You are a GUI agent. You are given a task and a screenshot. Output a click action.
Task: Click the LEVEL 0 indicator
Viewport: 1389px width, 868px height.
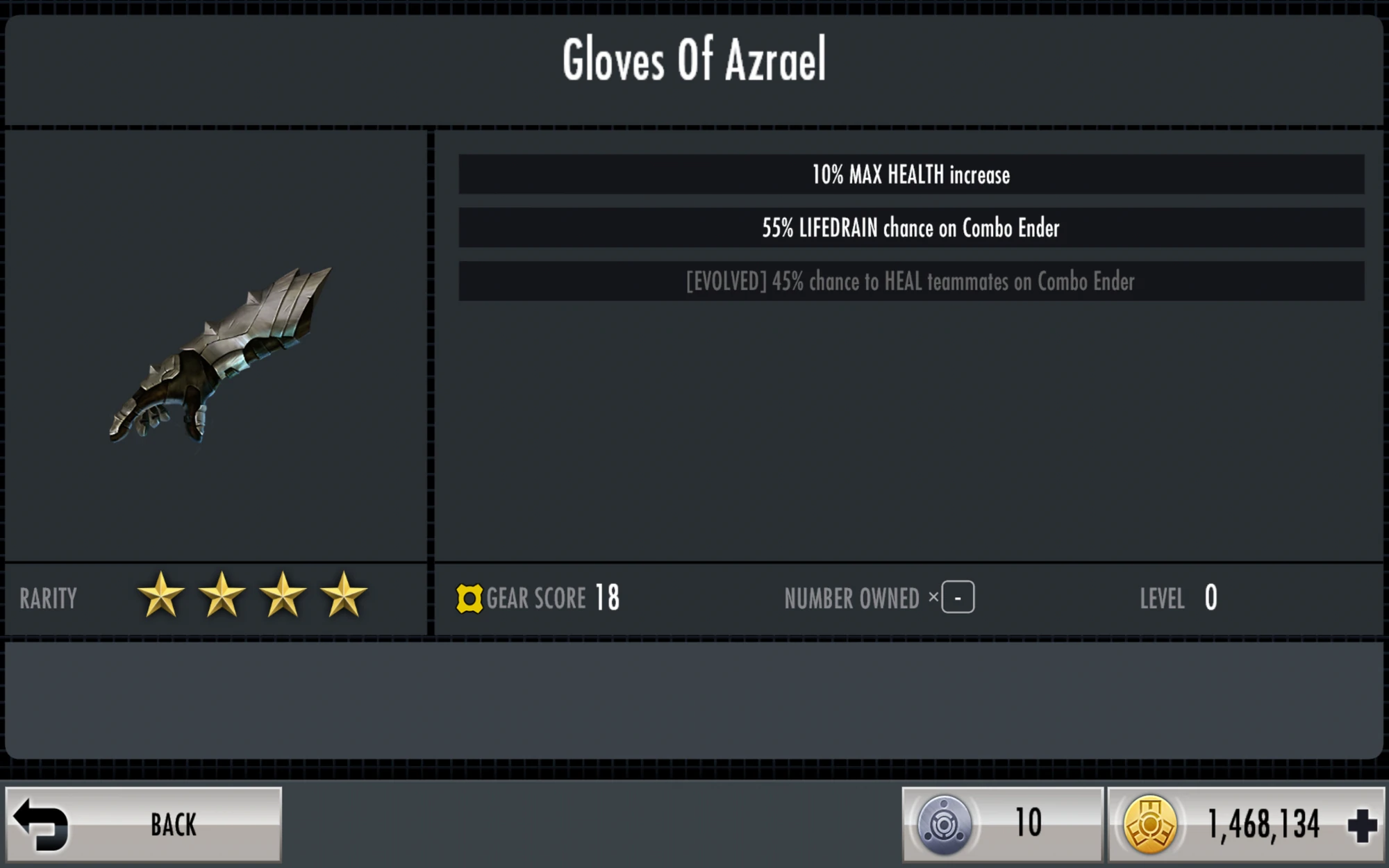pos(1179,598)
